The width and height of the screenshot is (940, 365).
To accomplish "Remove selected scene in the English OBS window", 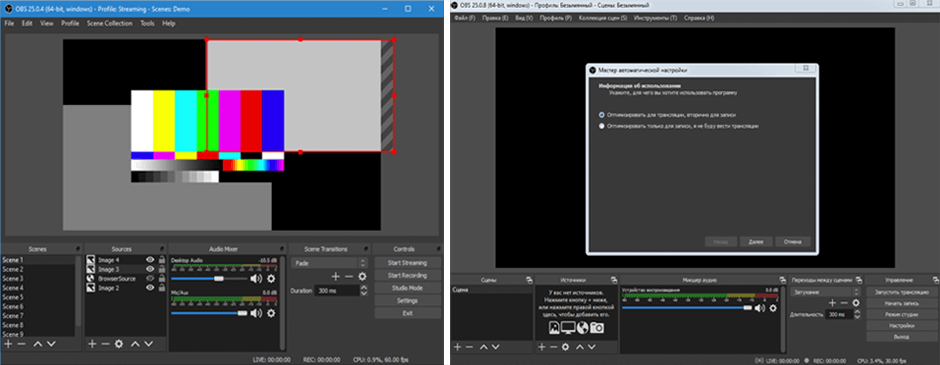I will point(22,344).
